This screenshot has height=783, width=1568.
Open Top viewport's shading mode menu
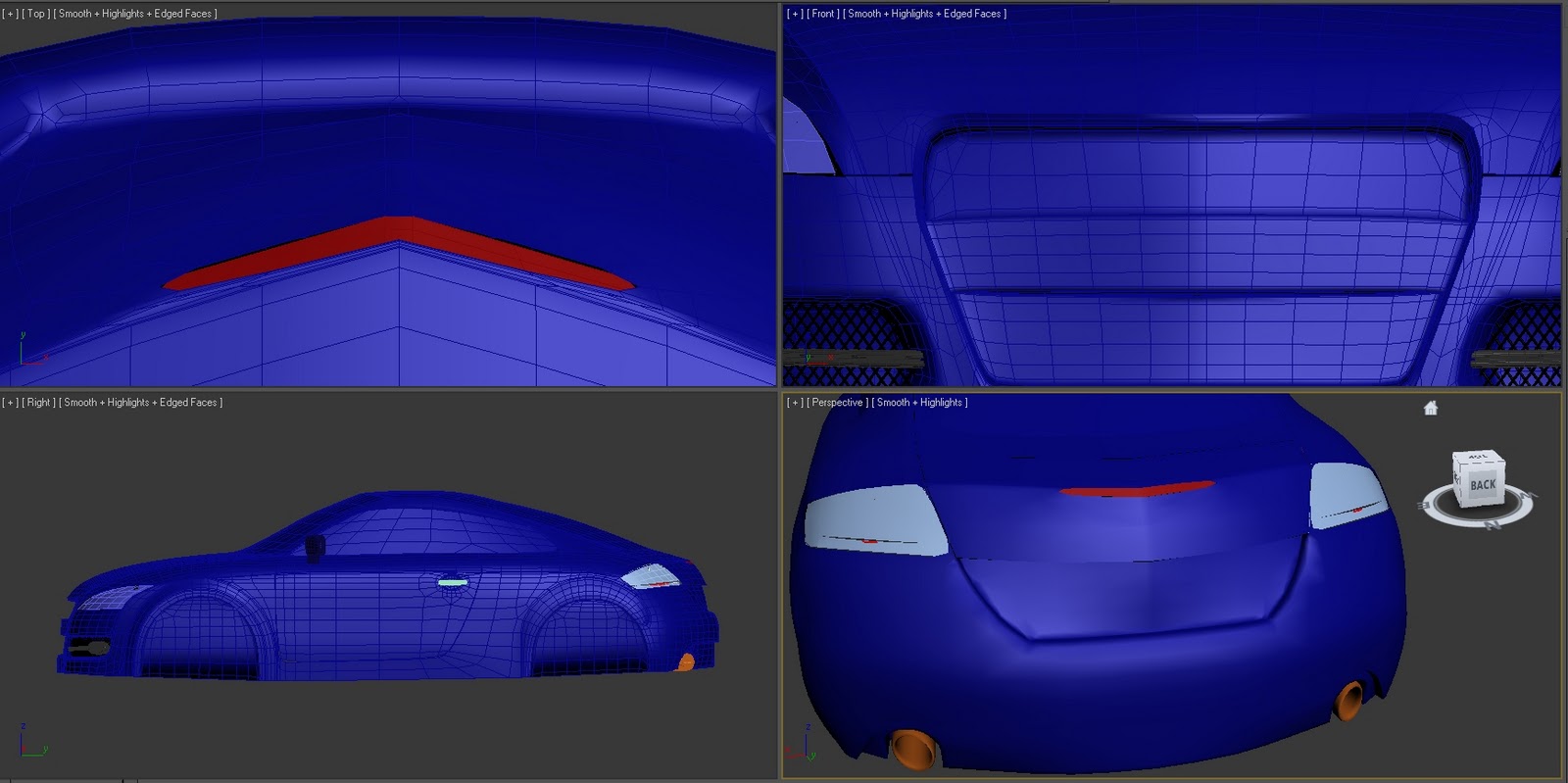coord(135,14)
